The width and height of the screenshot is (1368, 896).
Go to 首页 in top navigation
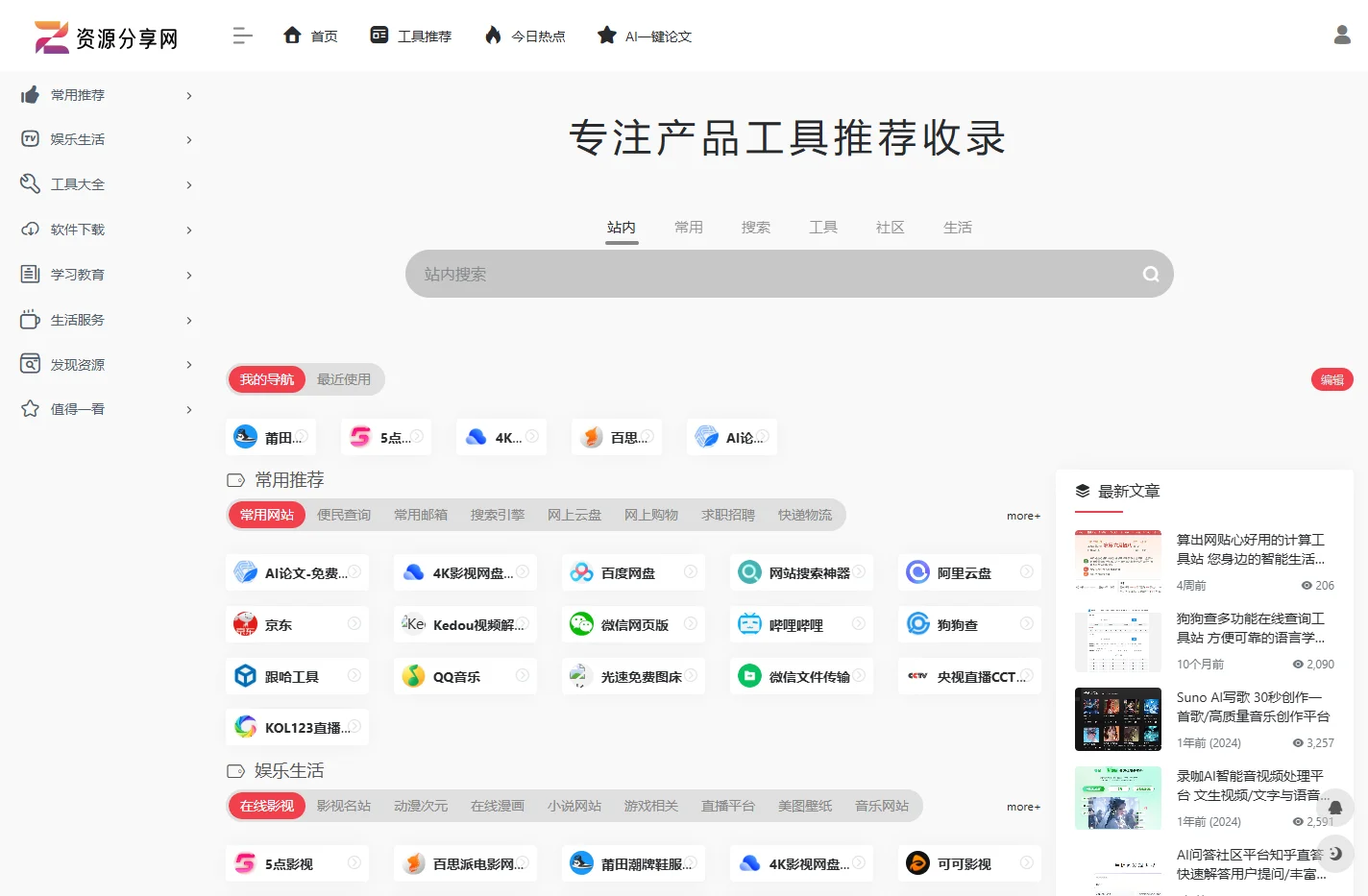coord(310,36)
